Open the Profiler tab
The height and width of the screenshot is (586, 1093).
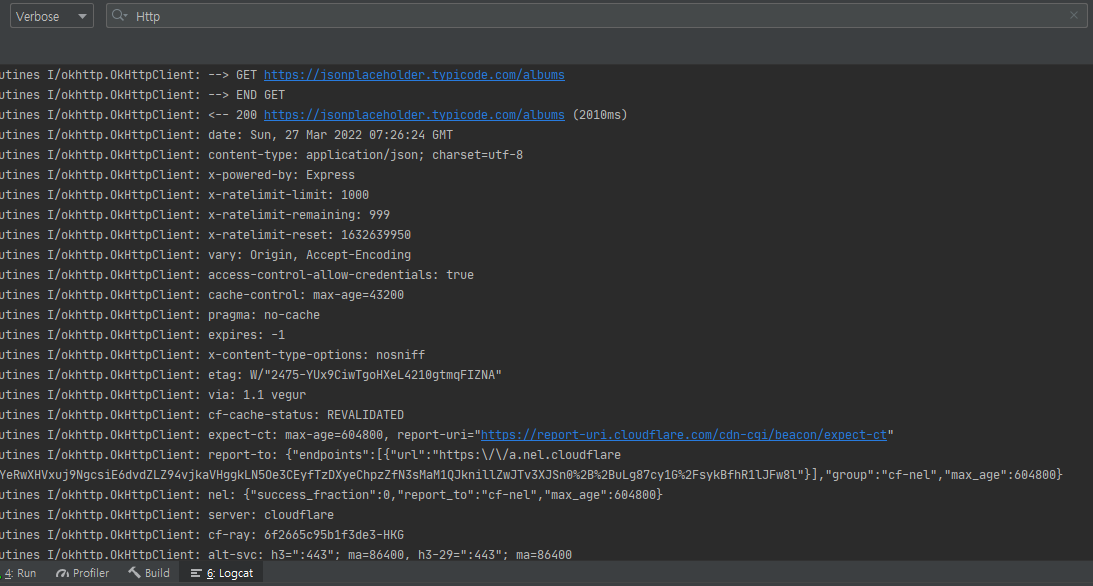[x=82, y=573]
